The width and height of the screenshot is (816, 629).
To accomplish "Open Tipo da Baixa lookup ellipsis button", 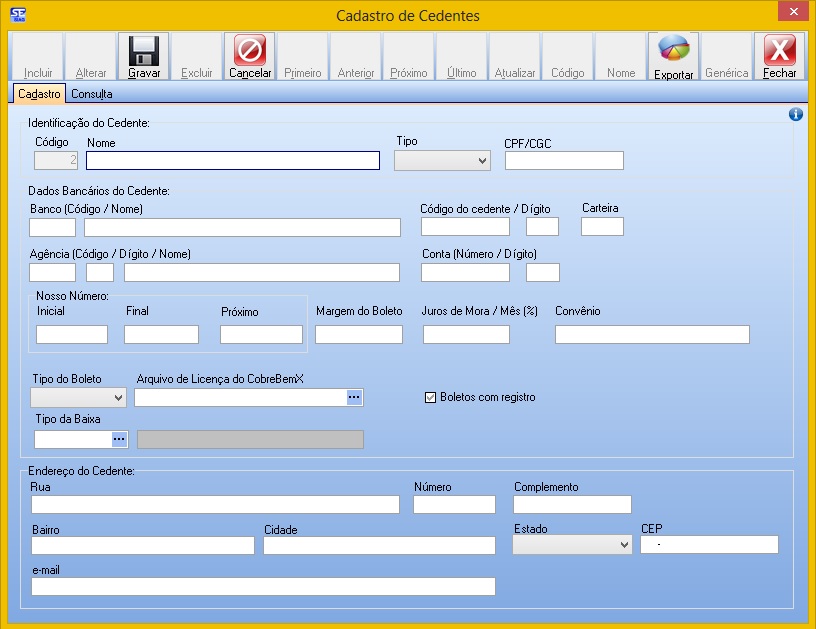I will (119, 439).
